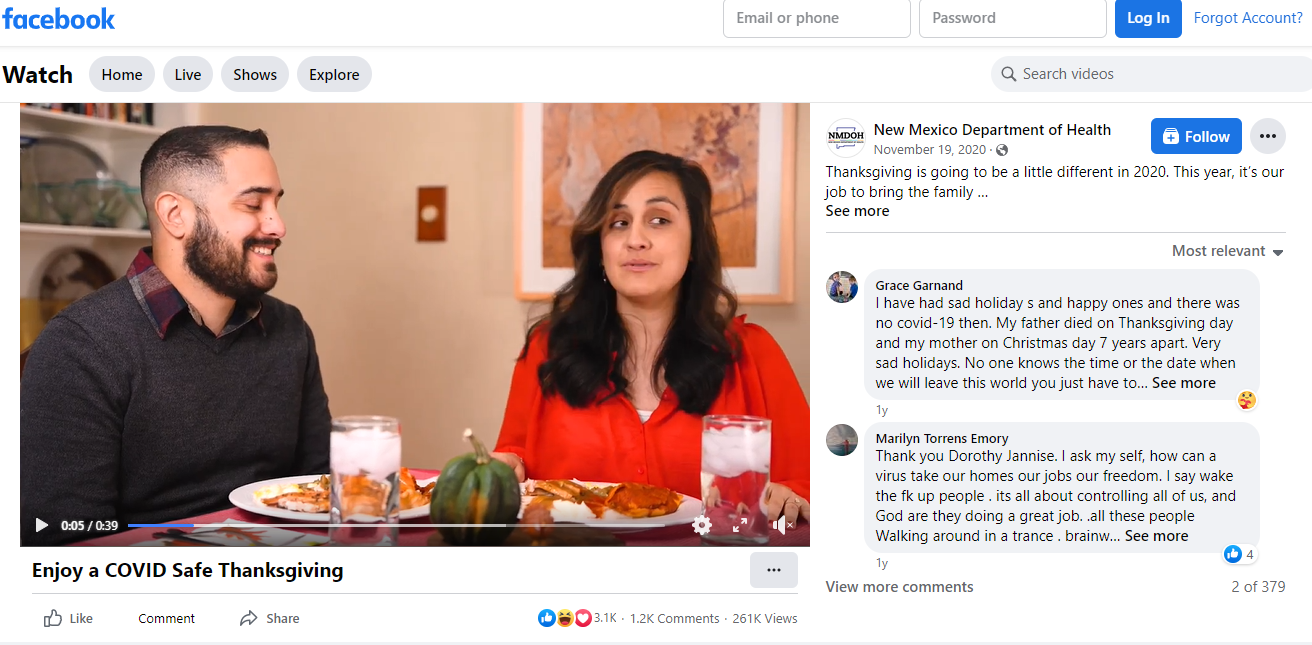Open New Mexico Department of Health avatar
This screenshot has width=1312, height=645.
pos(845,138)
